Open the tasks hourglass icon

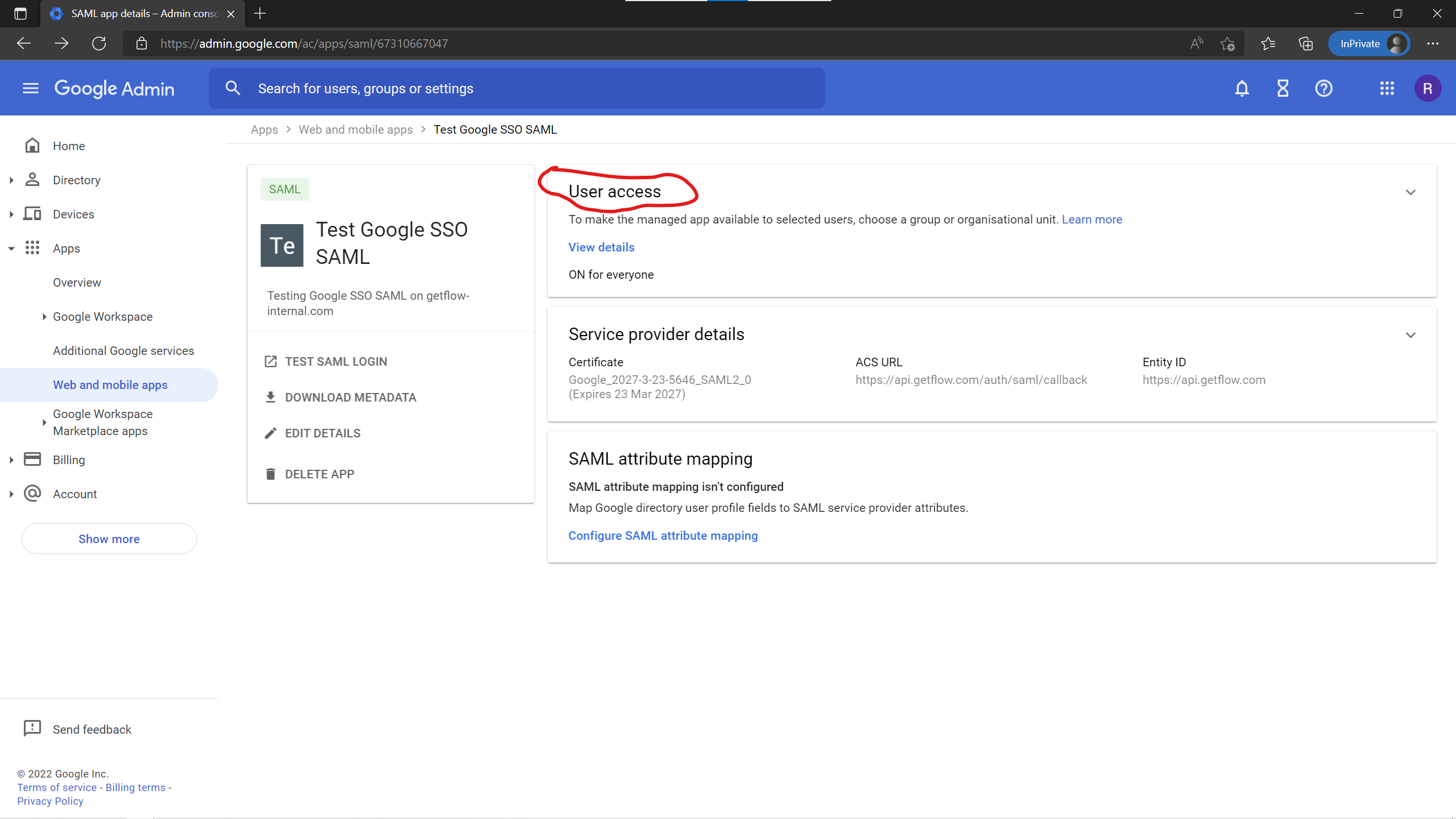tap(1282, 88)
